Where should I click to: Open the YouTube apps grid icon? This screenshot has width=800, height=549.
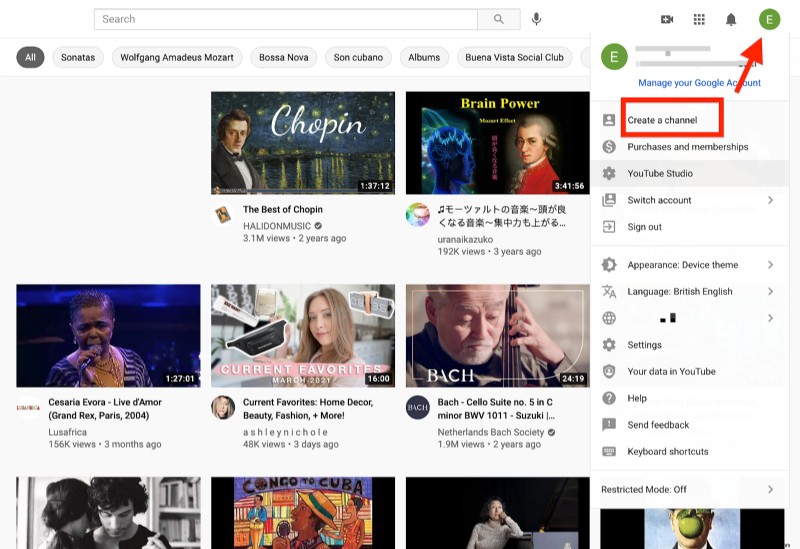699,19
